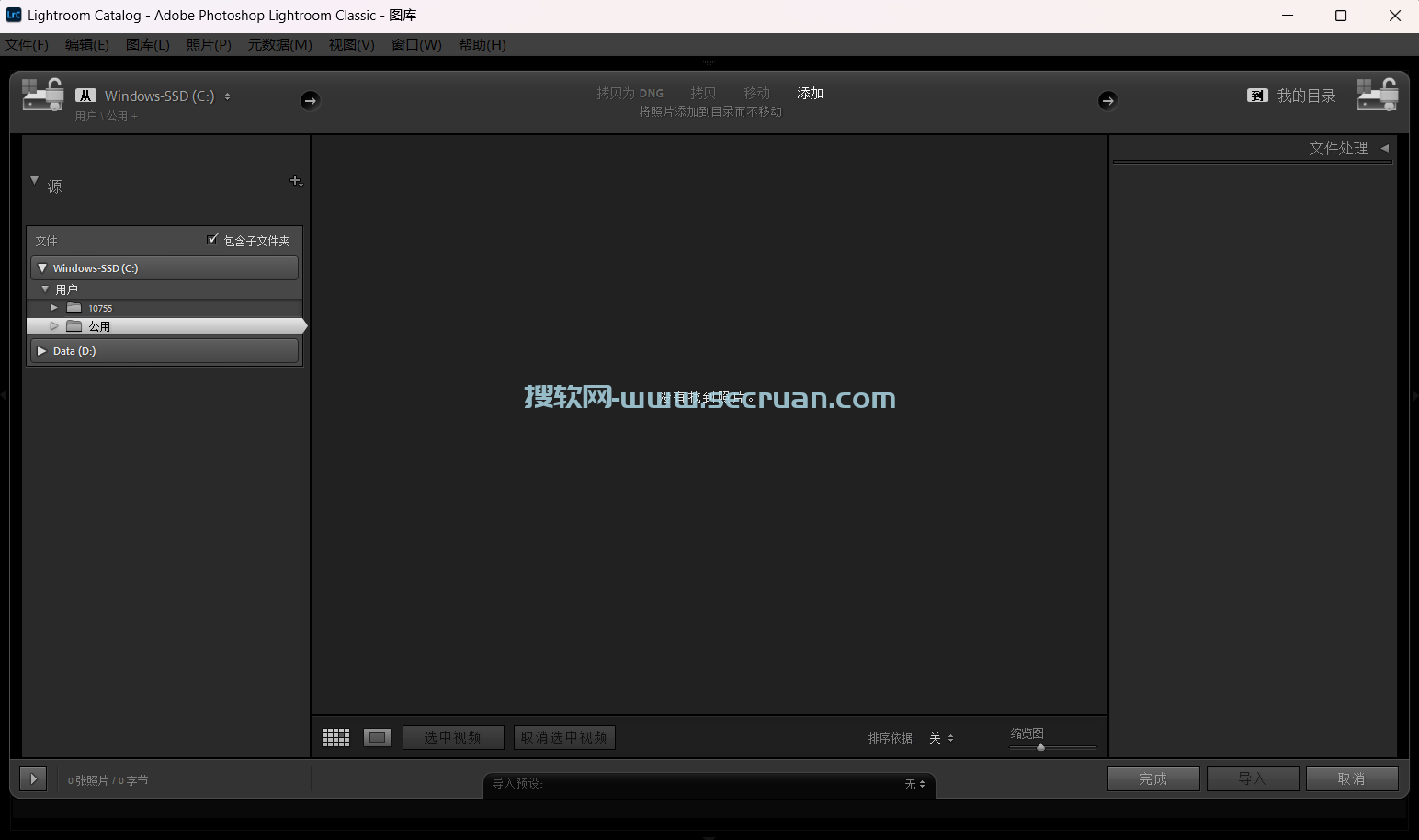Select the 10755 folder row
1419x840 pixels.
tap(165, 308)
